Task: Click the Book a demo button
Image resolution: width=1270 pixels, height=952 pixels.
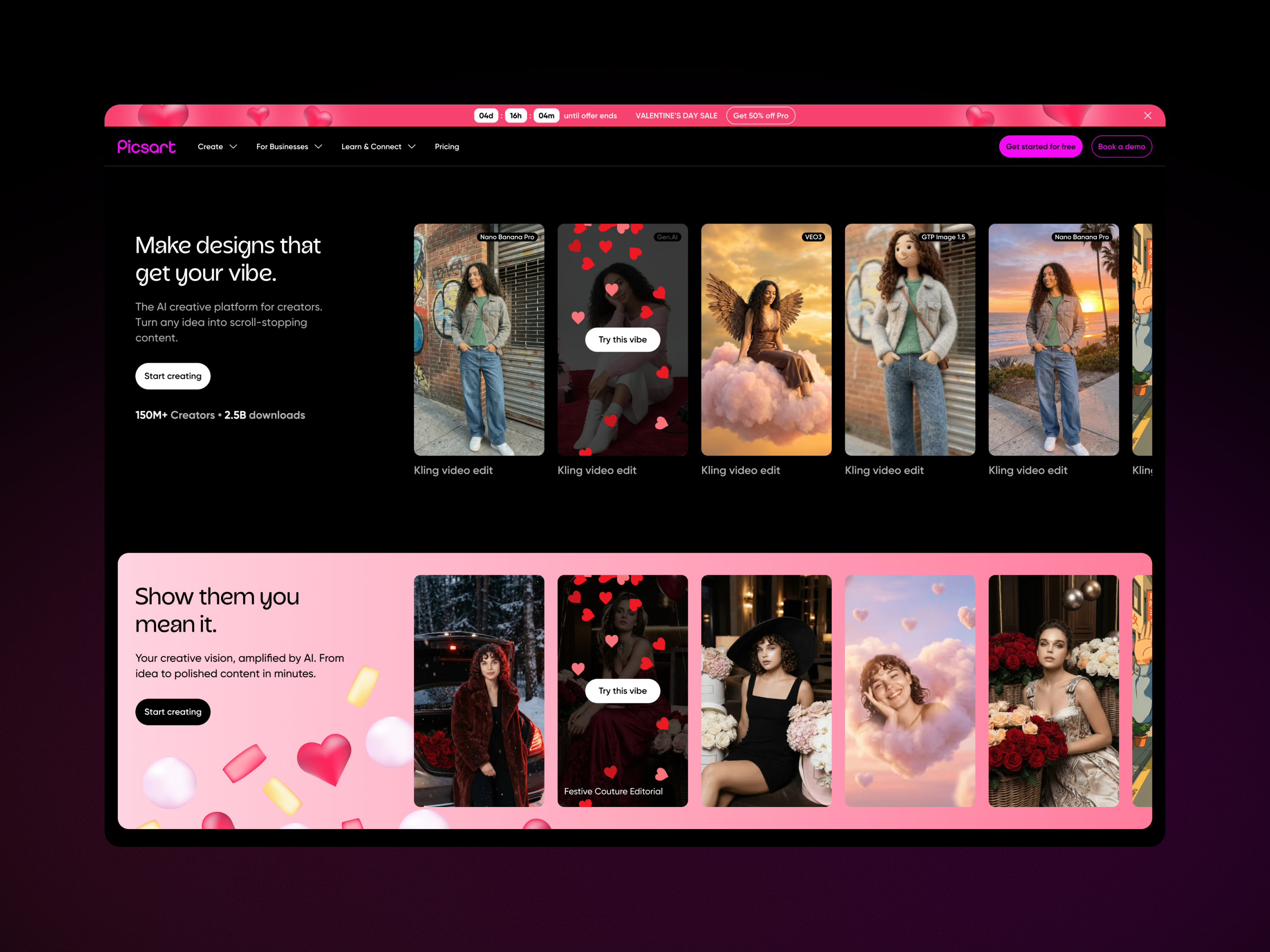Action: 1121,146
